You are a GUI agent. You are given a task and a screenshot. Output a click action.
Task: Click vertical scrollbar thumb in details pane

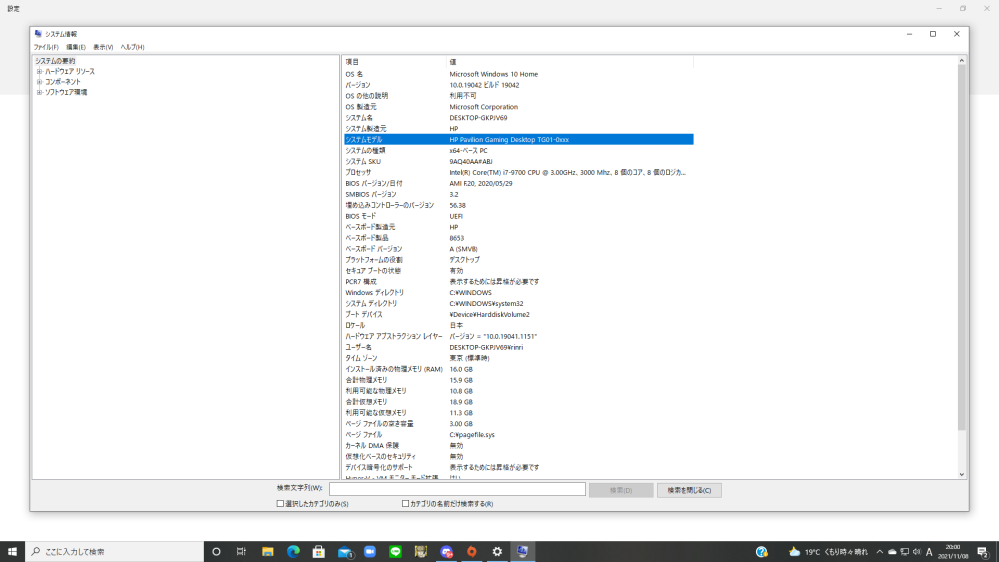point(961,247)
